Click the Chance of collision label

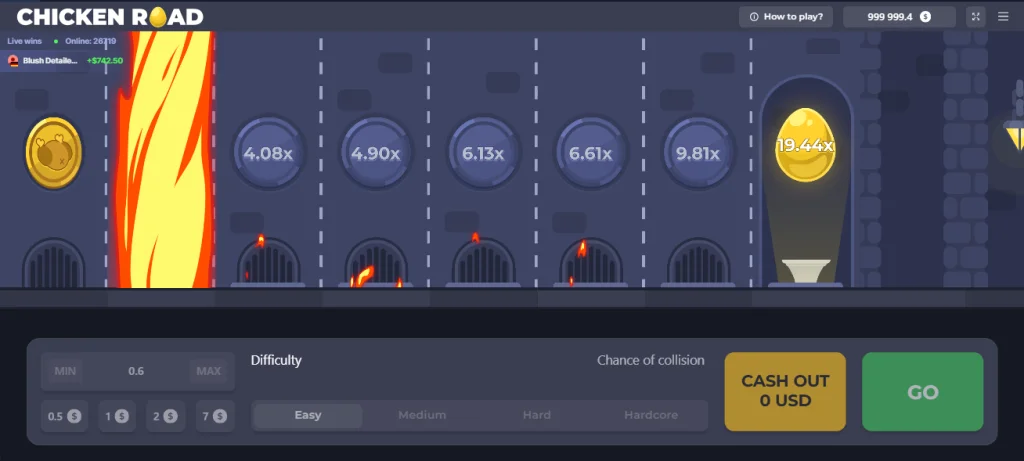click(x=650, y=360)
